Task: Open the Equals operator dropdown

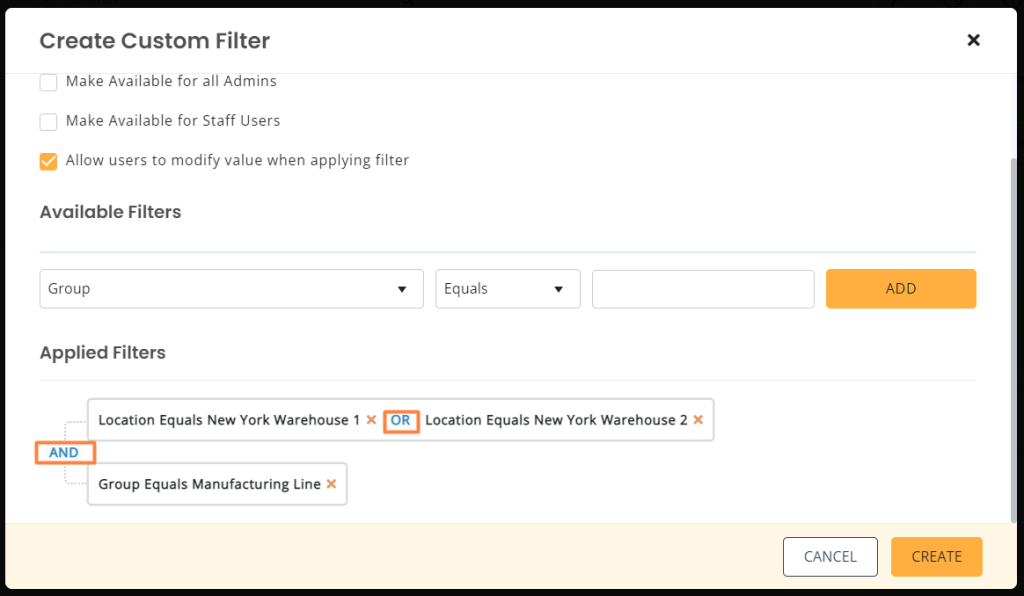Action: click(x=507, y=289)
